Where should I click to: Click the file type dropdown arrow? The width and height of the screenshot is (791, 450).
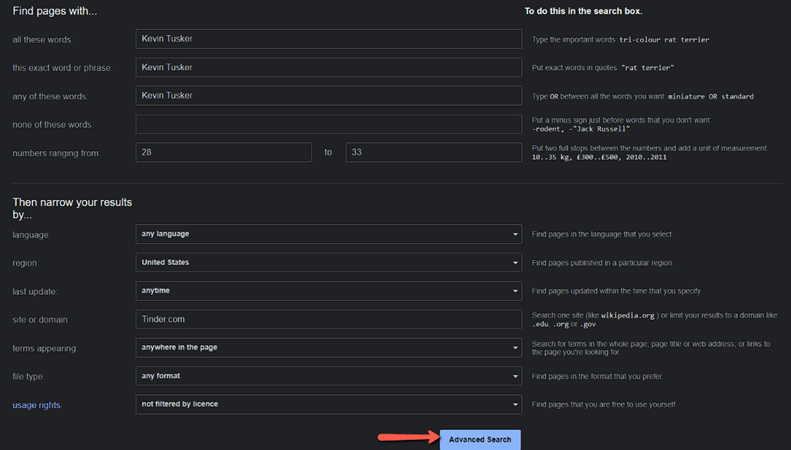515,376
